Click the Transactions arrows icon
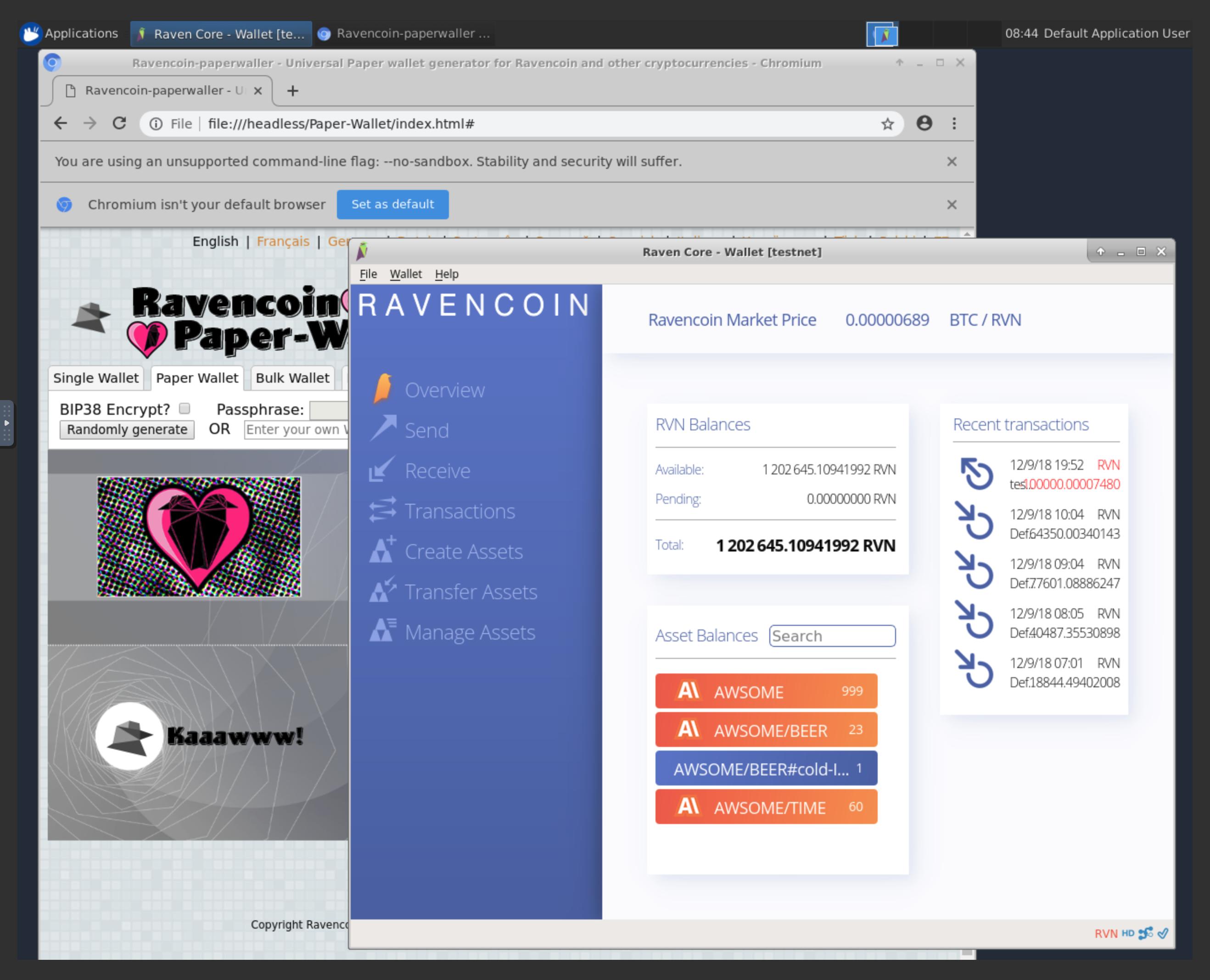Viewport: 1210px width, 980px height. tap(382, 510)
